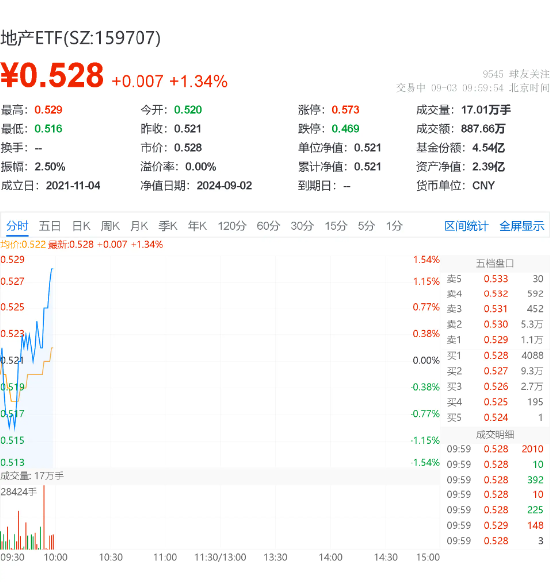The image size is (550, 584).
Task: Select the 卖1 0.529 order row
Action: [495, 340]
